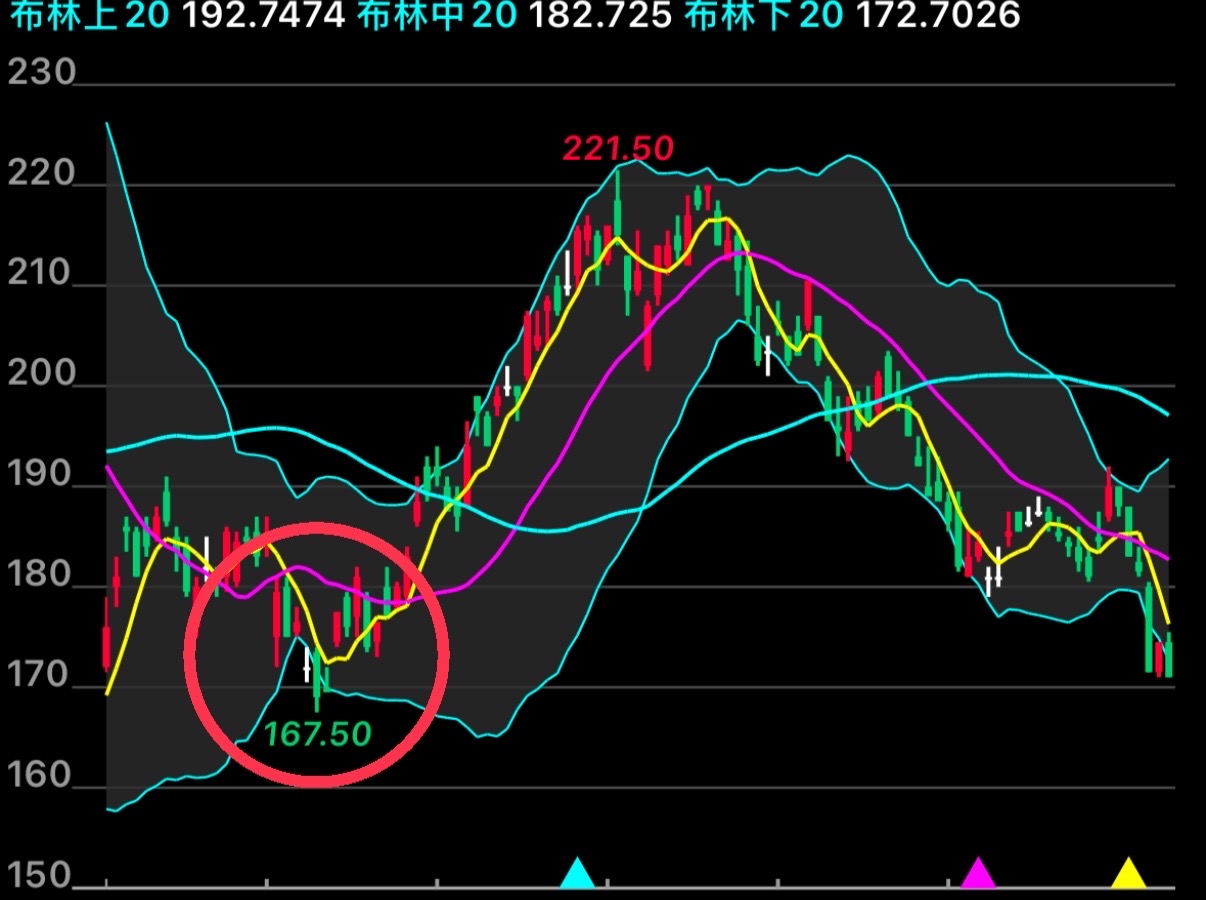Tap the 167.50 low price label

tap(317, 735)
